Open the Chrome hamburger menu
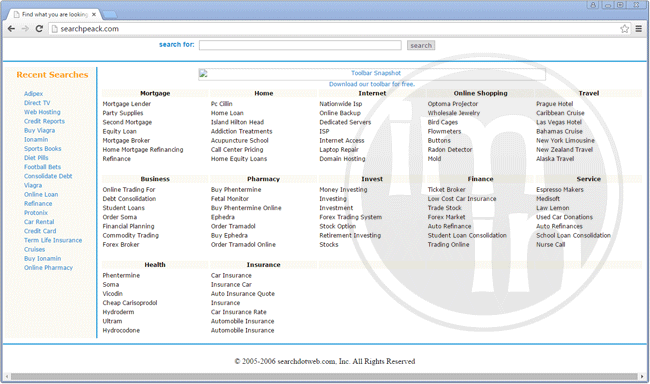The image size is (650, 384). [x=639, y=29]
